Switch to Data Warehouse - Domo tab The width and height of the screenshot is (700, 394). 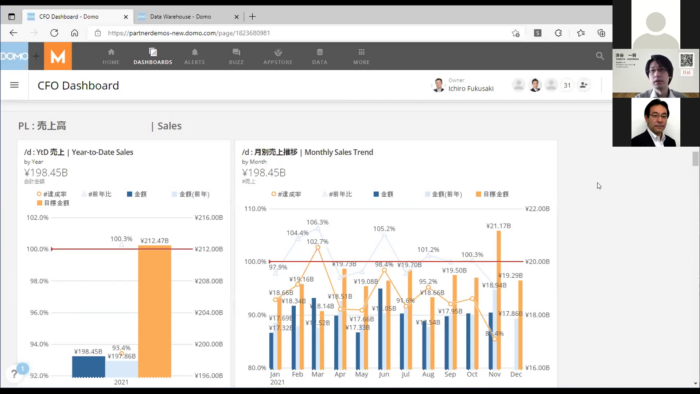click(188, 17)
